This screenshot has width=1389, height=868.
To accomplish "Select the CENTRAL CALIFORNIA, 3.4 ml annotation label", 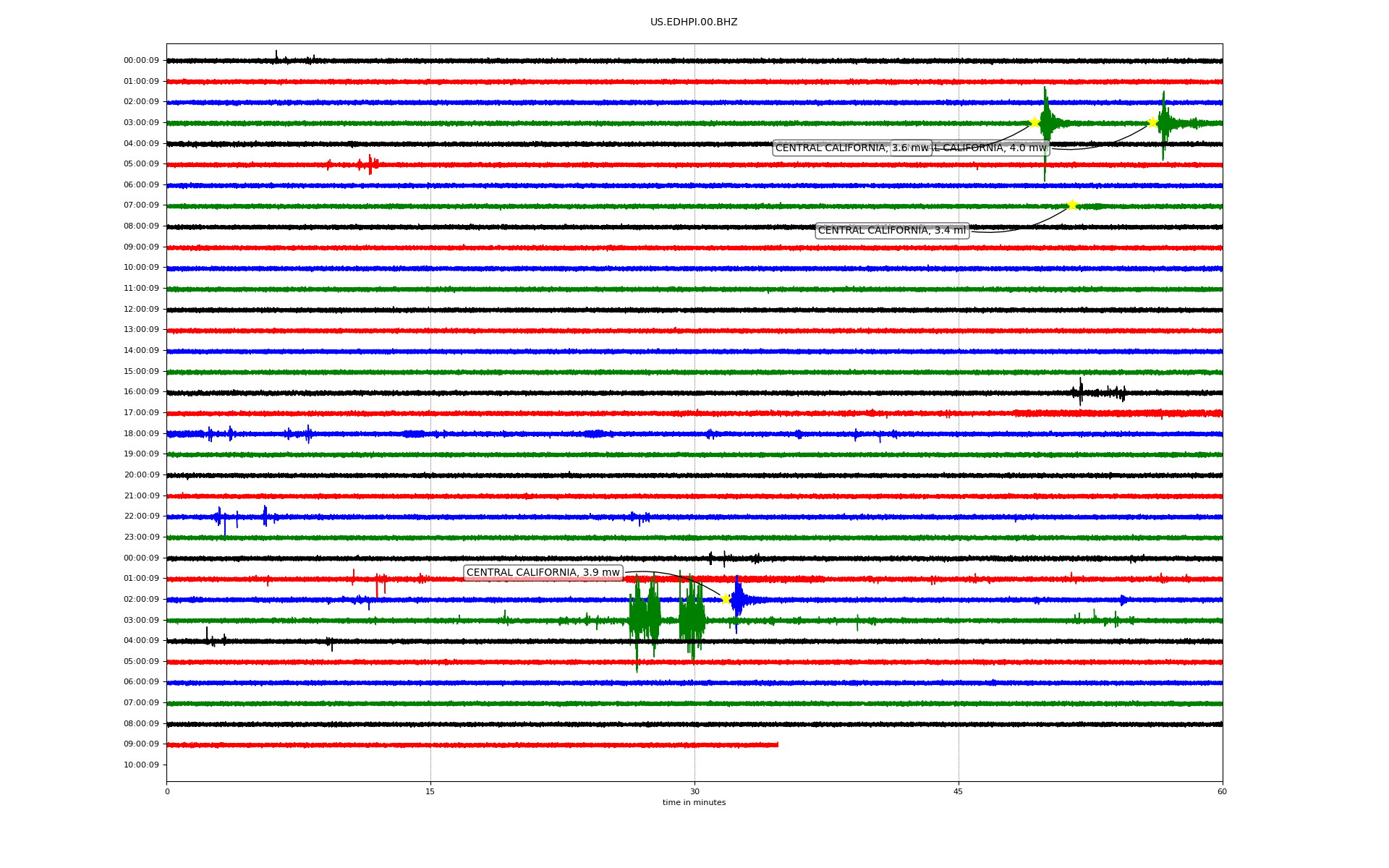I will (x=891, y=231).
